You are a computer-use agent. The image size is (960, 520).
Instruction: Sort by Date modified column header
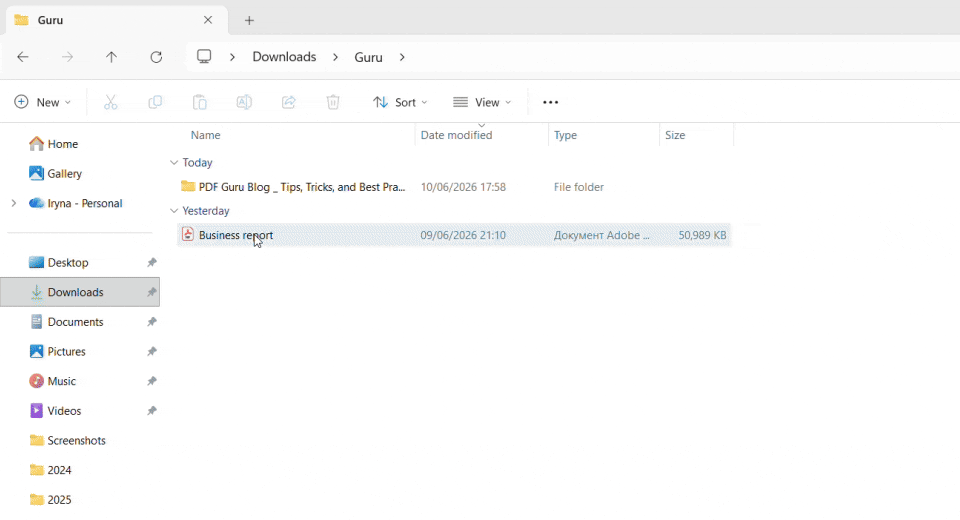coord(456,135)
